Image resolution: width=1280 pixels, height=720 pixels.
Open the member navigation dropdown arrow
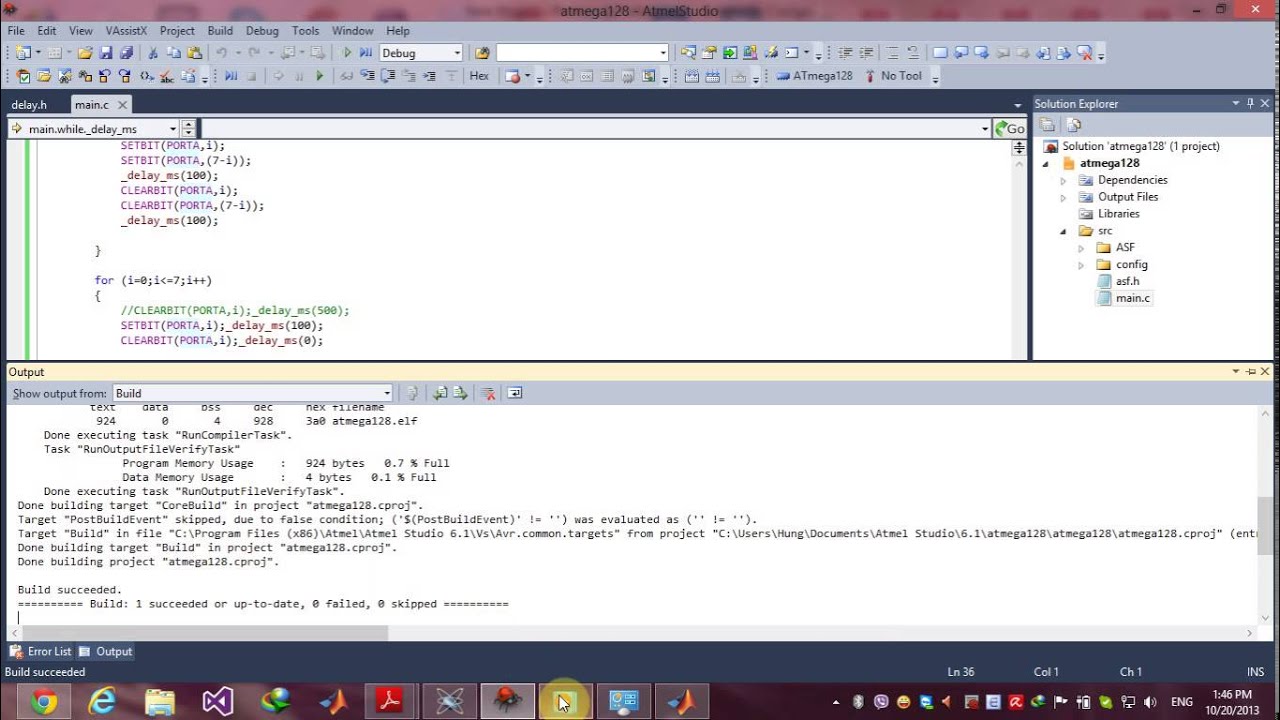(x=985, y=128)
